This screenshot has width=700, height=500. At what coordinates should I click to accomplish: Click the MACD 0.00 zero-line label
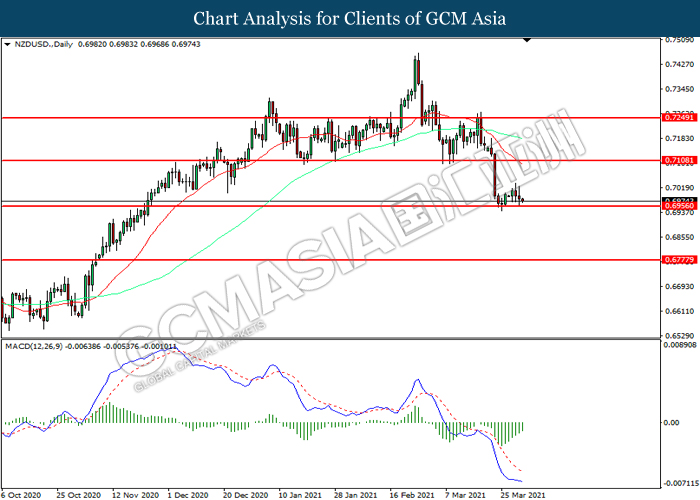[x=671, y=422]
